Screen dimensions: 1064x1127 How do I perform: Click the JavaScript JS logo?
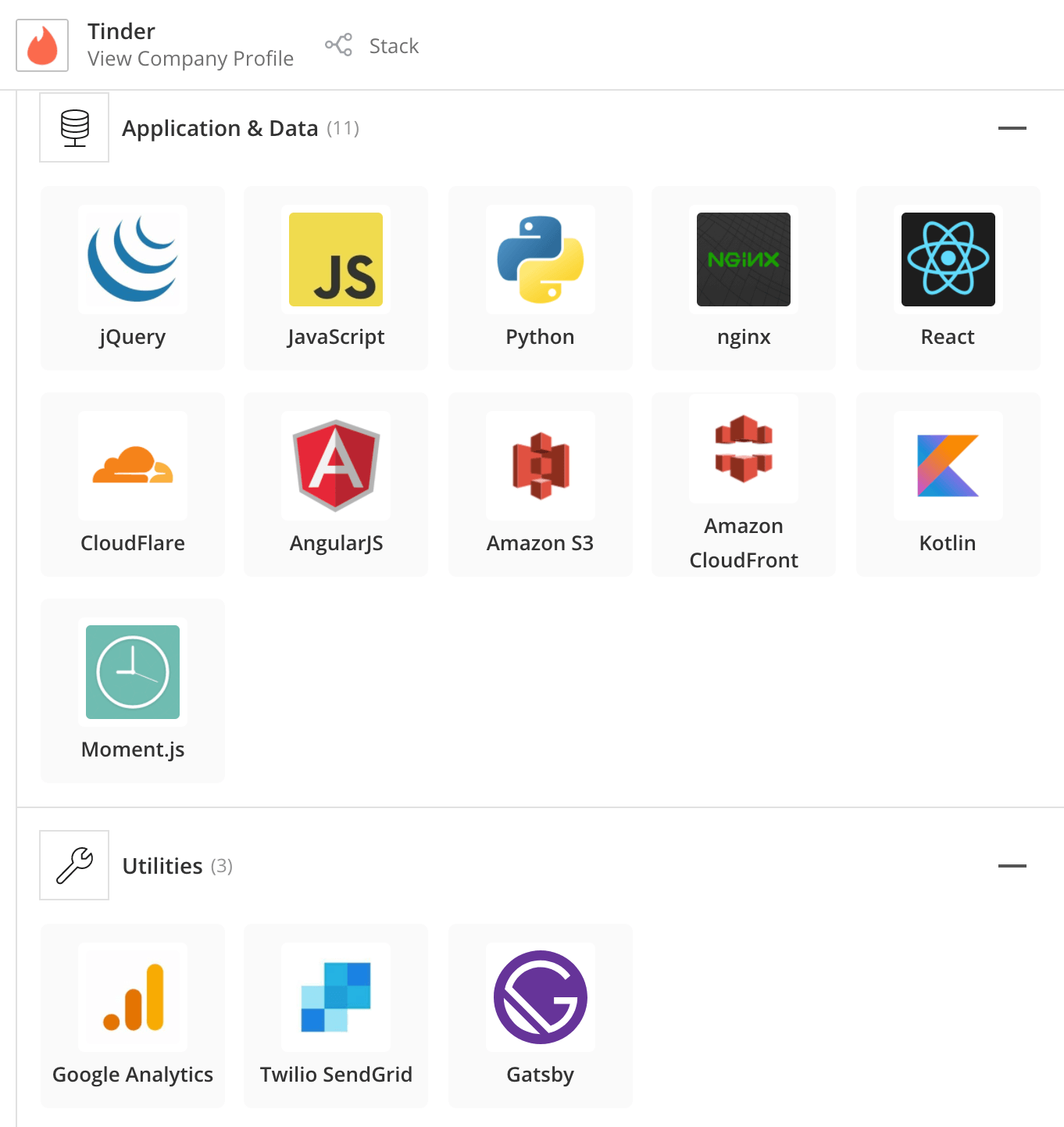[x=336, y=259]
